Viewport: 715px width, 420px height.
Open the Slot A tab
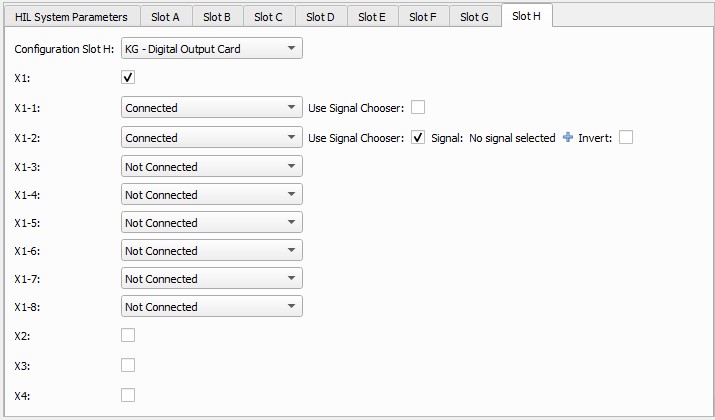(165, 17)
